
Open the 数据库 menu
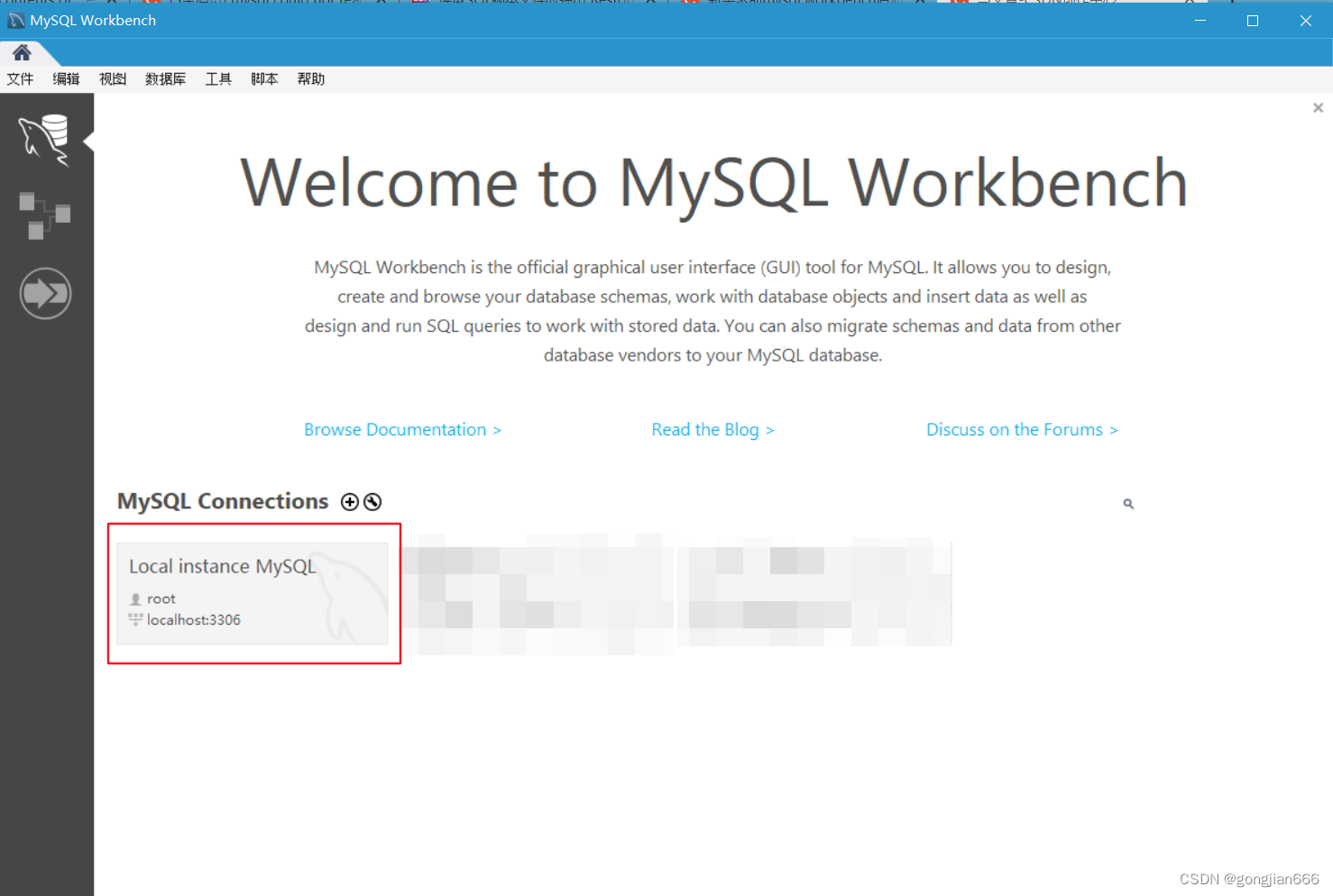coord(166,79)
